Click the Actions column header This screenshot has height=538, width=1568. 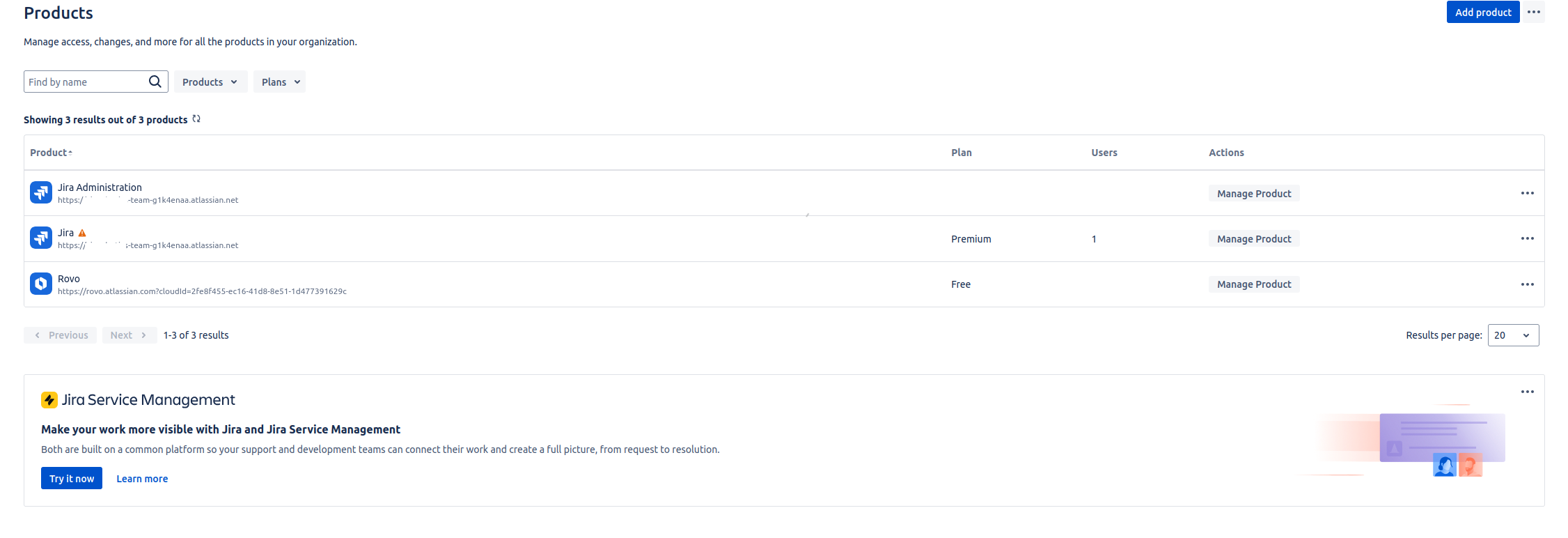coord(1226,153)
